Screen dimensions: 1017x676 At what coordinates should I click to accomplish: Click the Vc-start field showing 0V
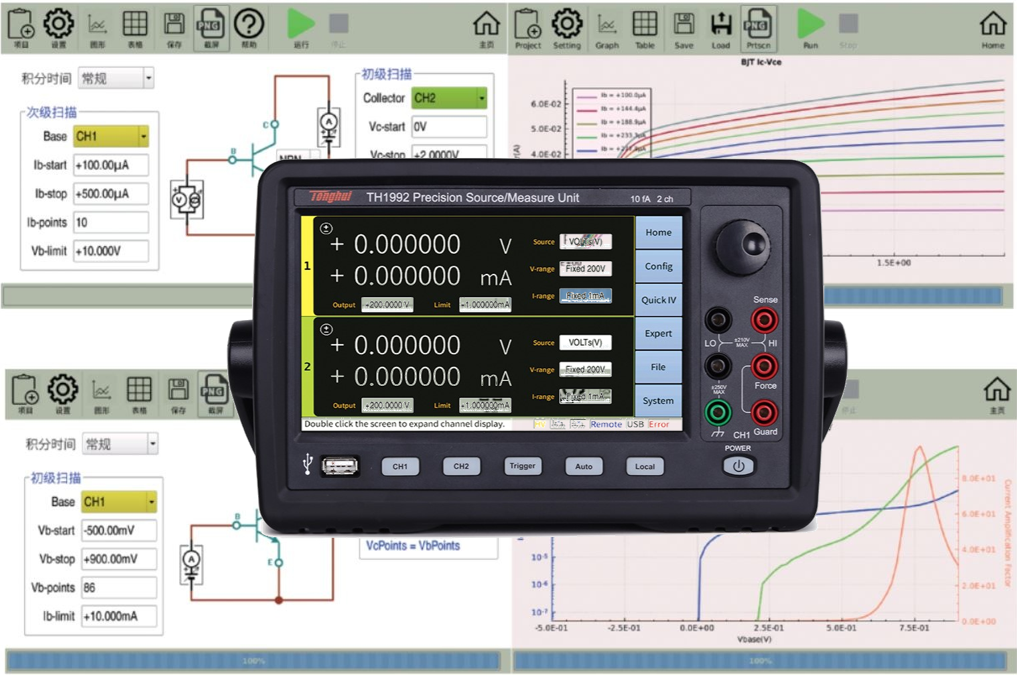[x=449, y=127]
